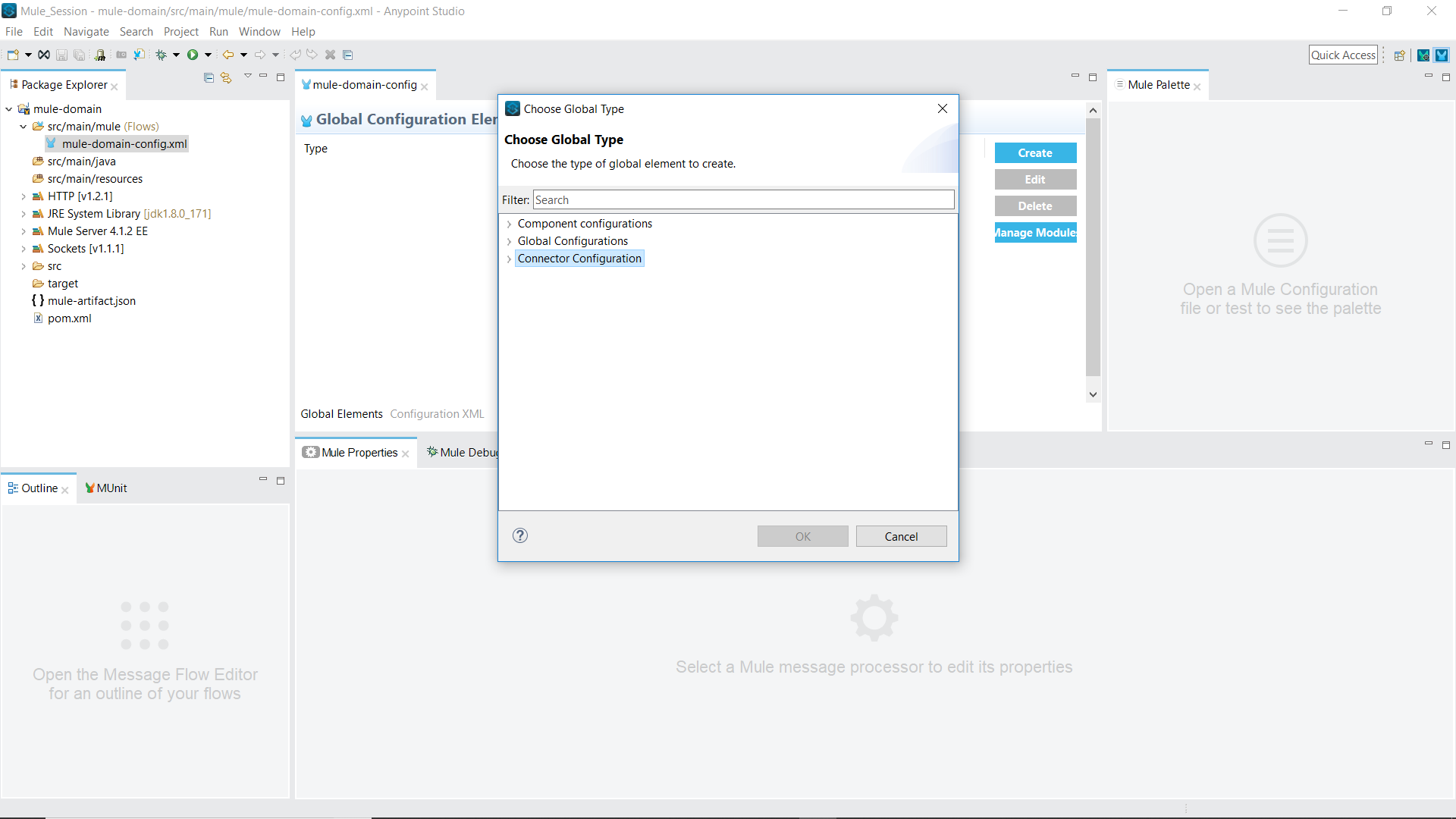Open the Package Explorer View Menu triangle
Screen dimensions: 1456x819
pos(247,76)
